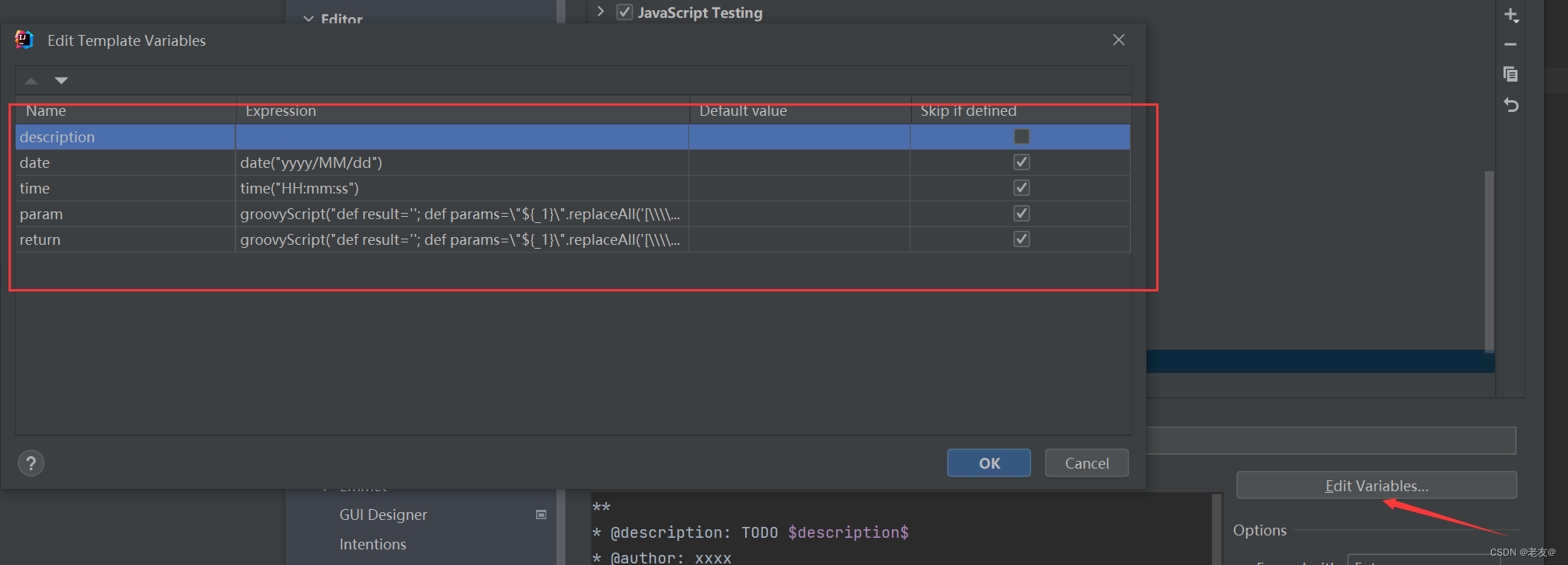Viewport: 1568px width, 565px height.
Task: Cancel editing template variables
Action: click(1087, 463)
